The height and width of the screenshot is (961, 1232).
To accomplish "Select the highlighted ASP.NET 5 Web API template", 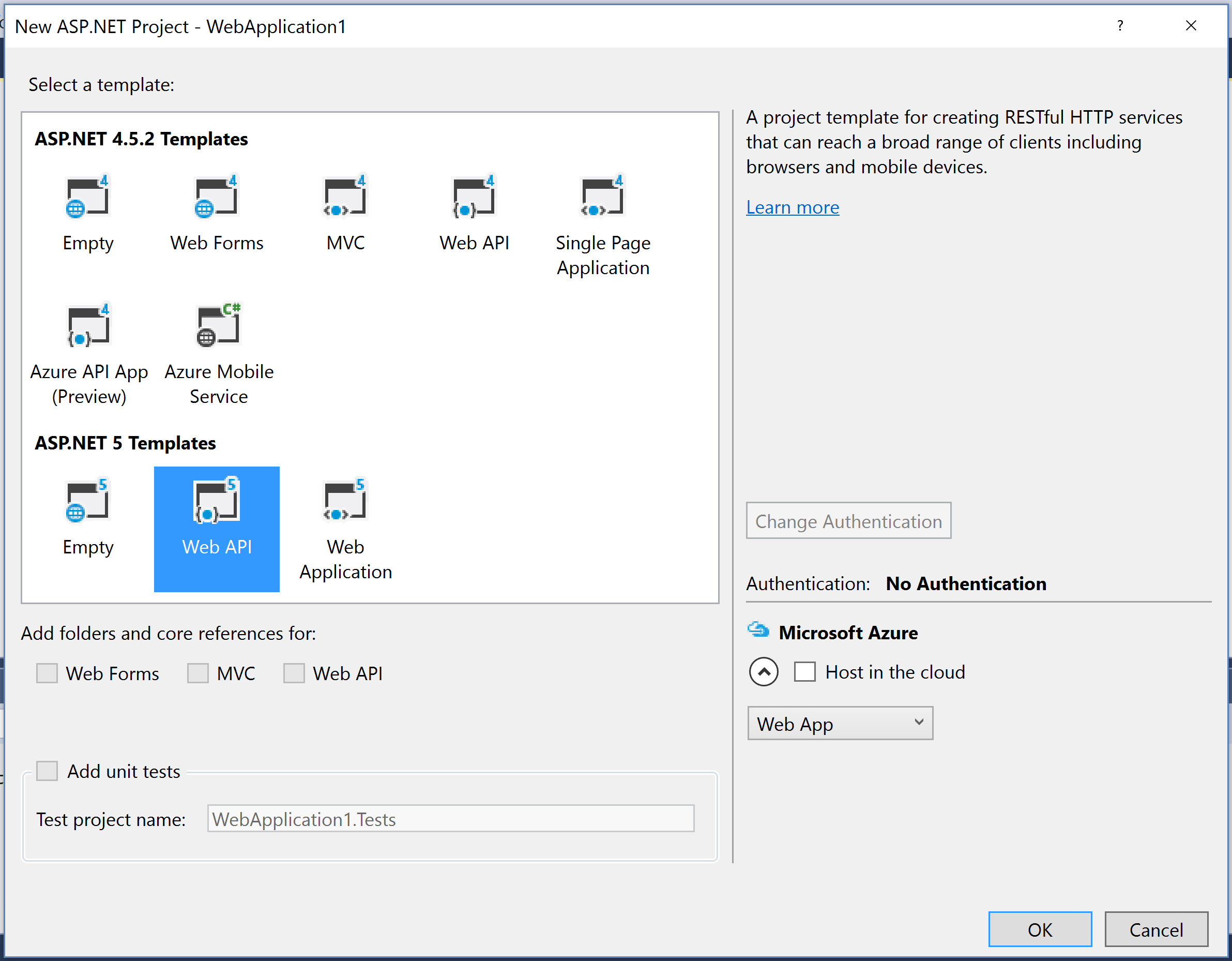I will click(x=217, y=529).
